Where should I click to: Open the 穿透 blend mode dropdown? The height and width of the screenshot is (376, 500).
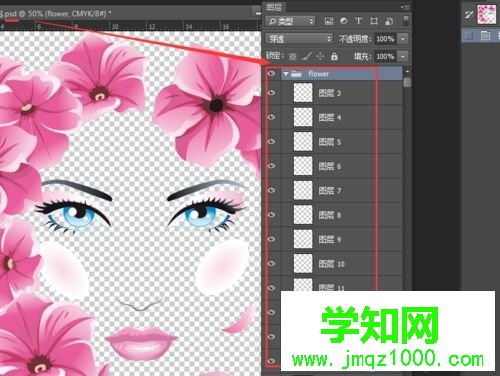click(x=299, y=39)
